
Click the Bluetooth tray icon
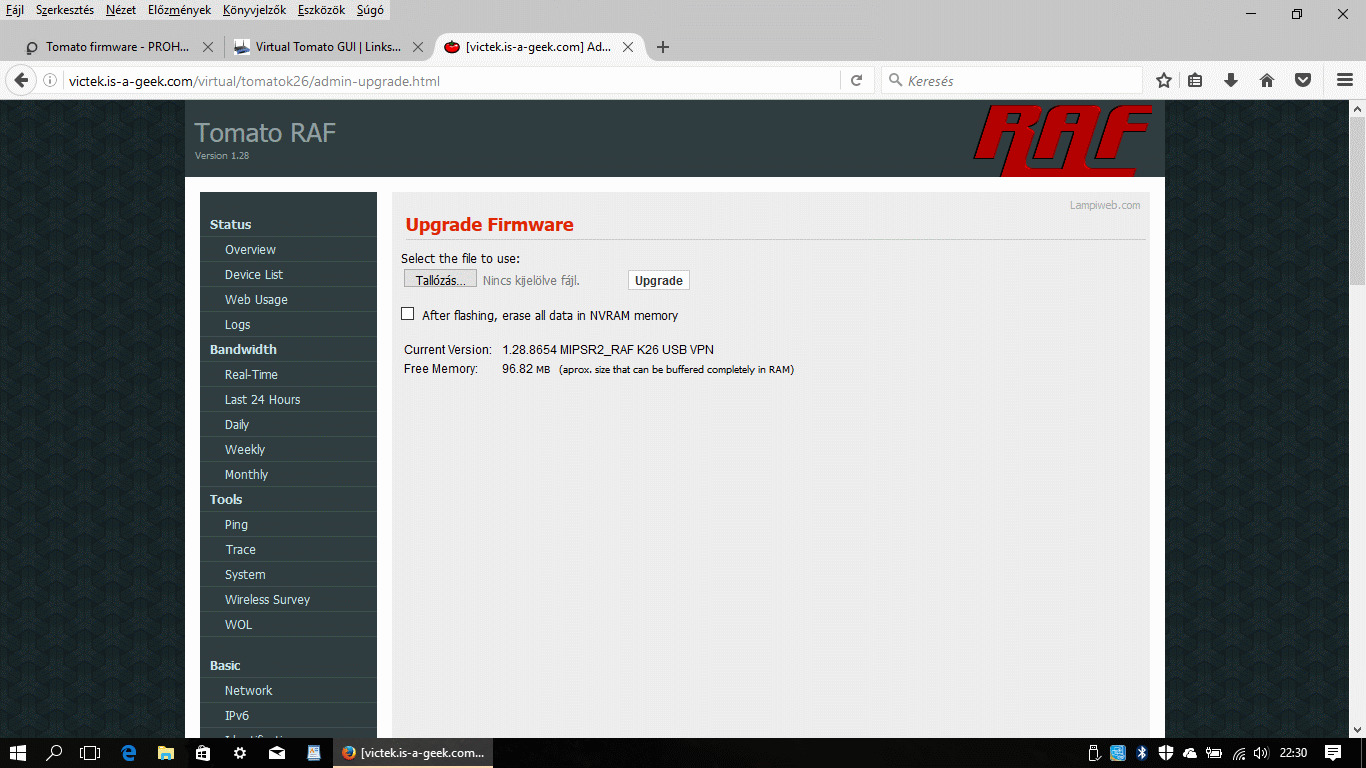pos(1141,753)
